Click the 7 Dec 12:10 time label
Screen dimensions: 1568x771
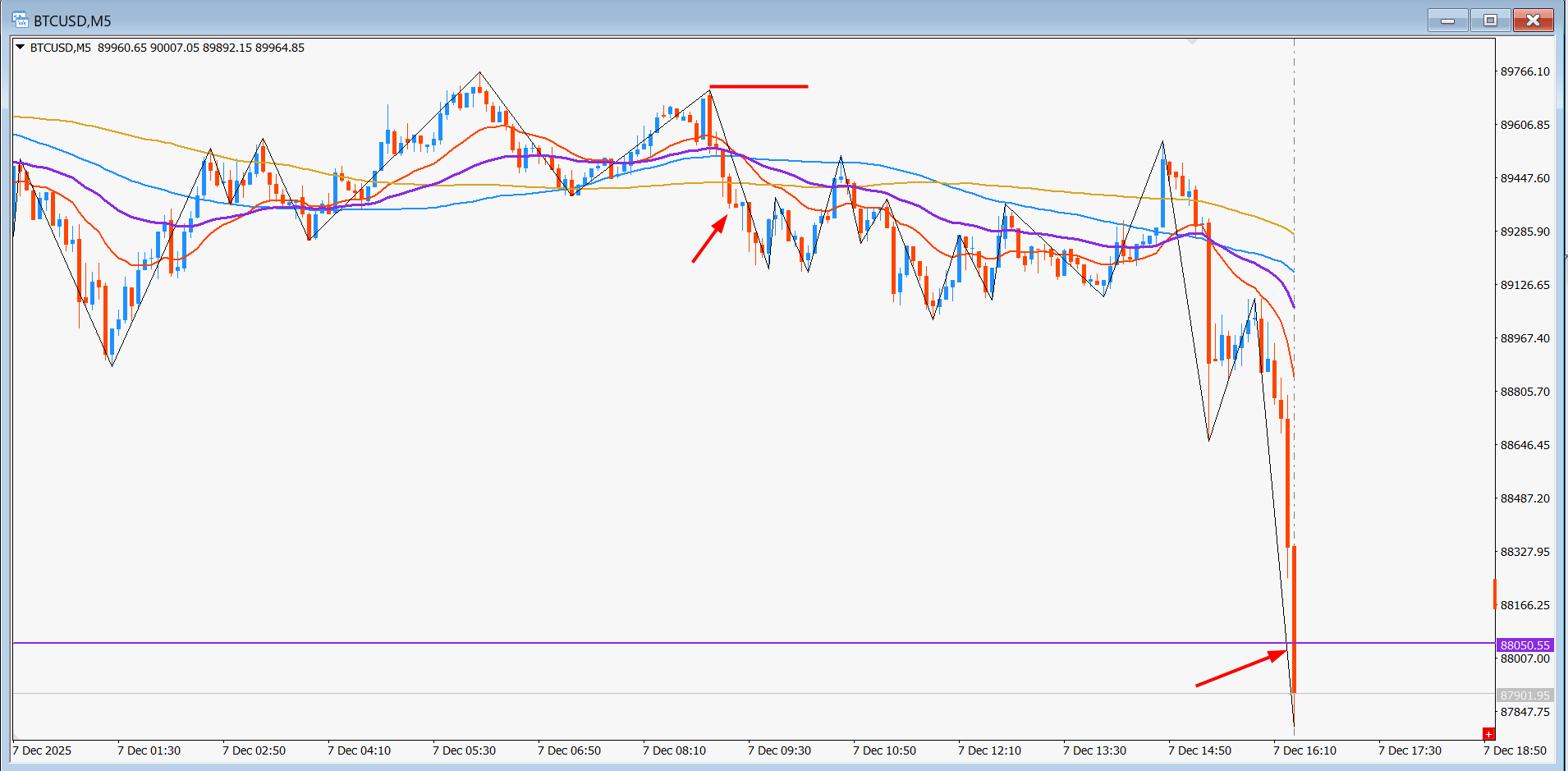[990, 750]
